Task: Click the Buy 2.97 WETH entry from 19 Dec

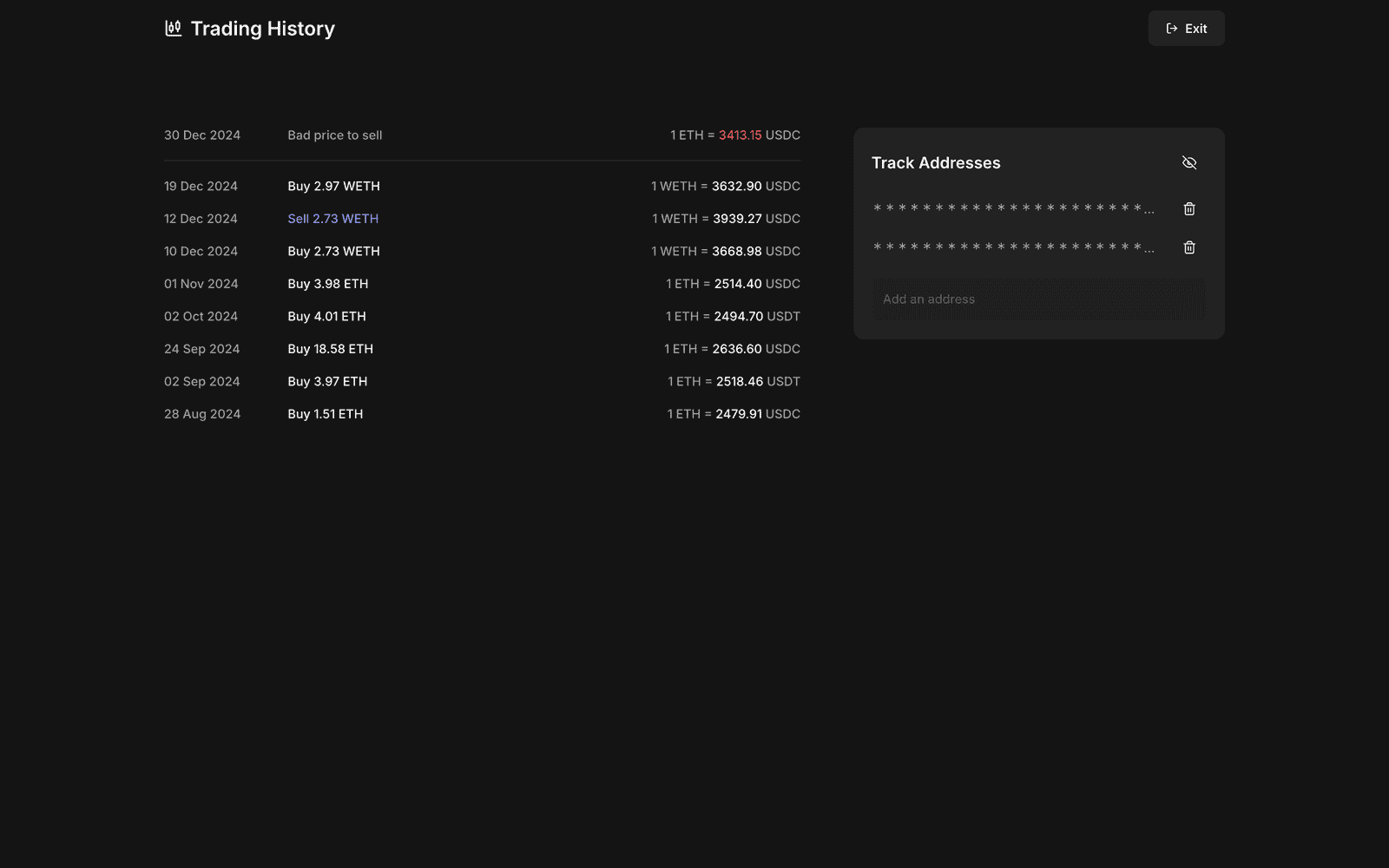Action: [x=333, y=186]
